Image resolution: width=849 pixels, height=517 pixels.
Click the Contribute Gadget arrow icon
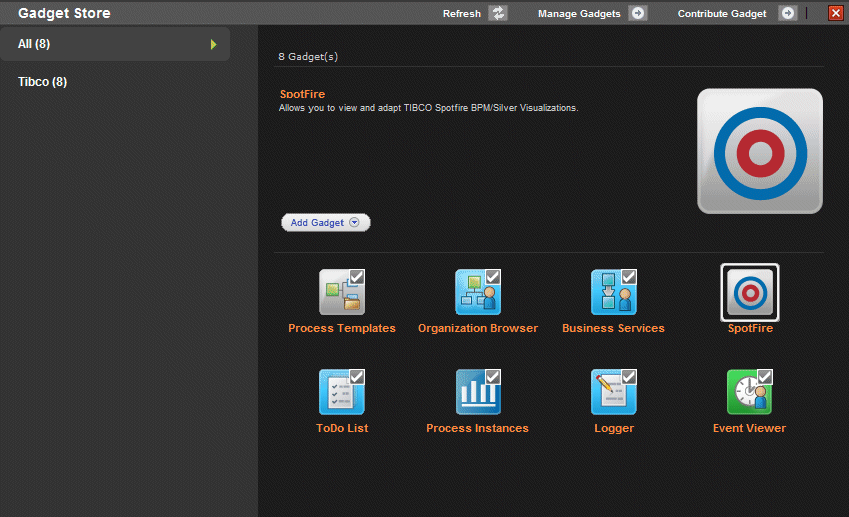[x=788, y=13]
